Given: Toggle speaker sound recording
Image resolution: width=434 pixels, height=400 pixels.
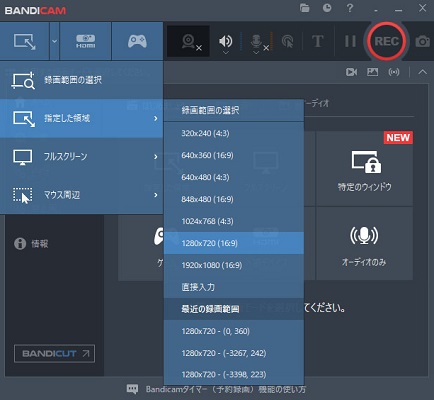Looking at the screenshot, I should [x=226, y=40].
